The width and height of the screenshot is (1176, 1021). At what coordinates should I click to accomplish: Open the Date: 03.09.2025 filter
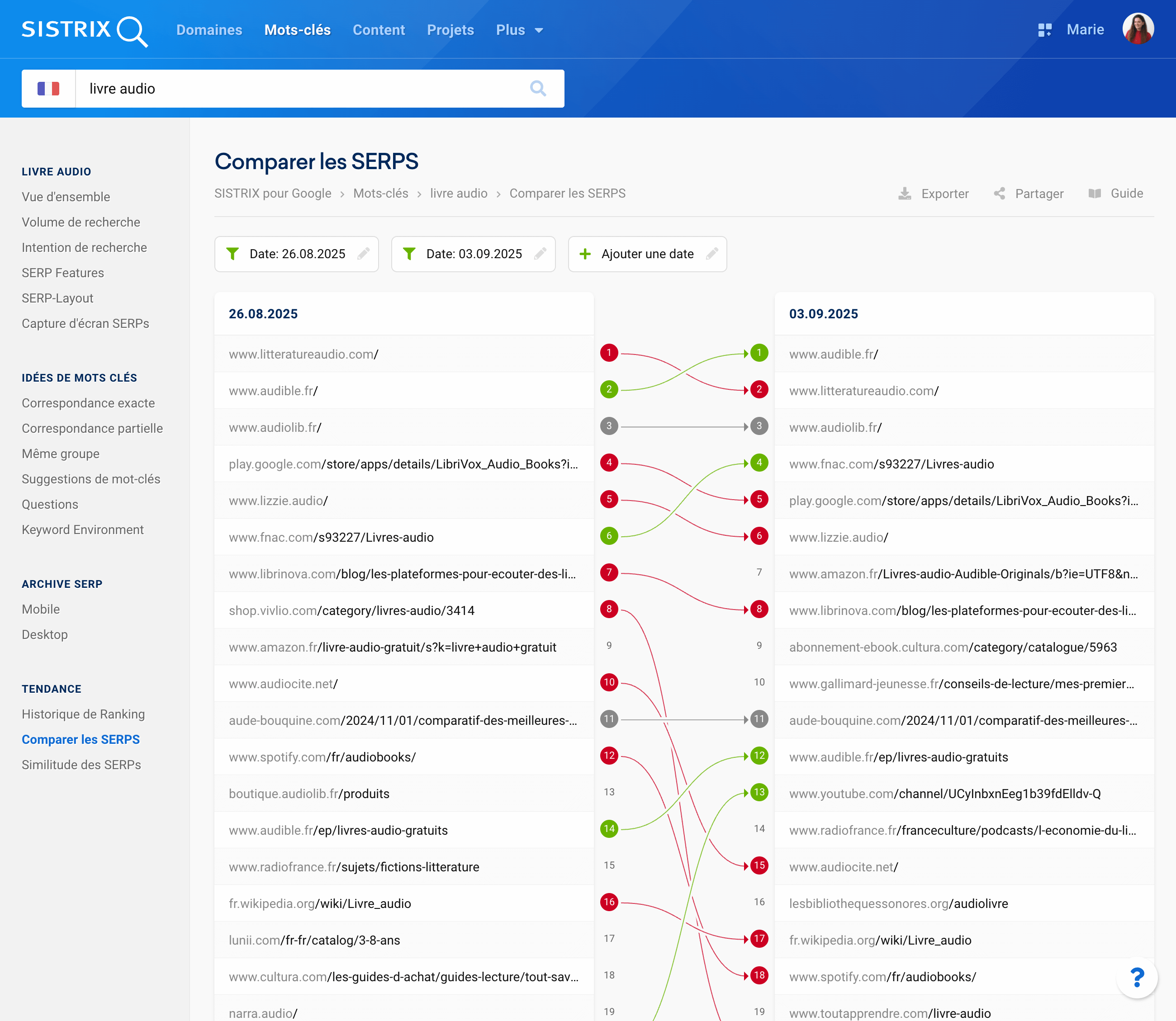473,254
